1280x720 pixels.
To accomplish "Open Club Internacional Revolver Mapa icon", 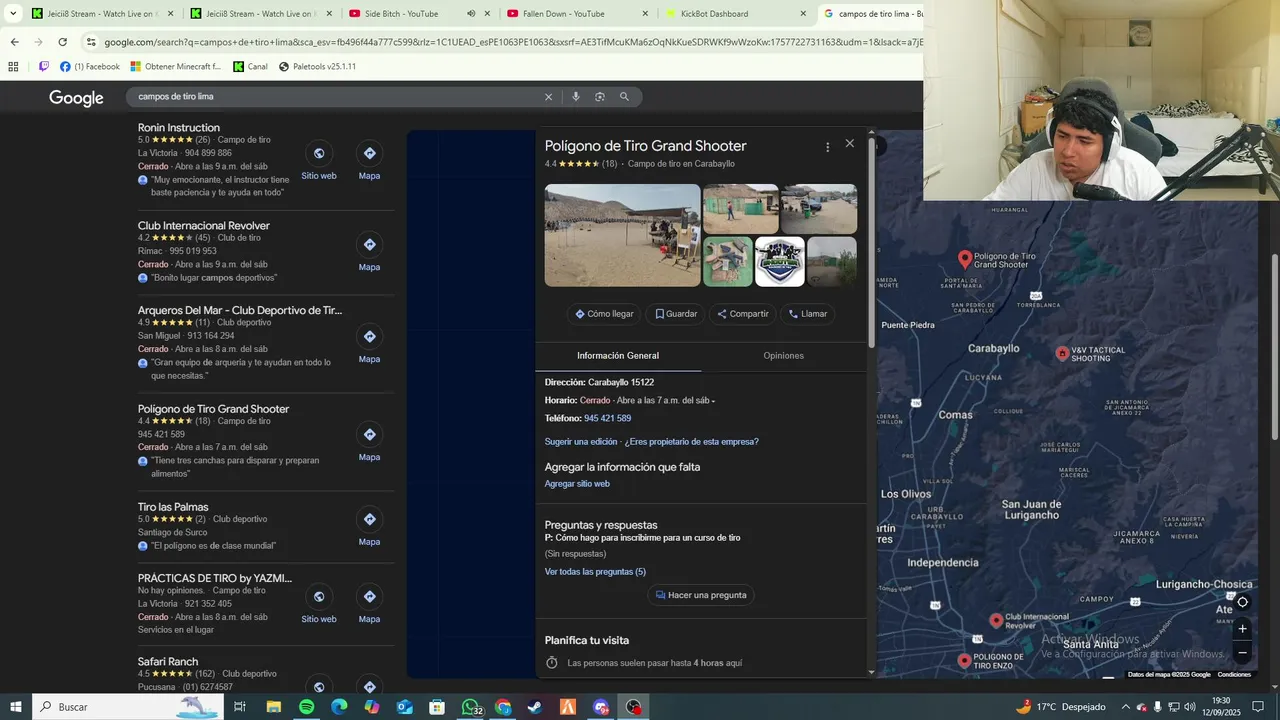I will [370, 245].
